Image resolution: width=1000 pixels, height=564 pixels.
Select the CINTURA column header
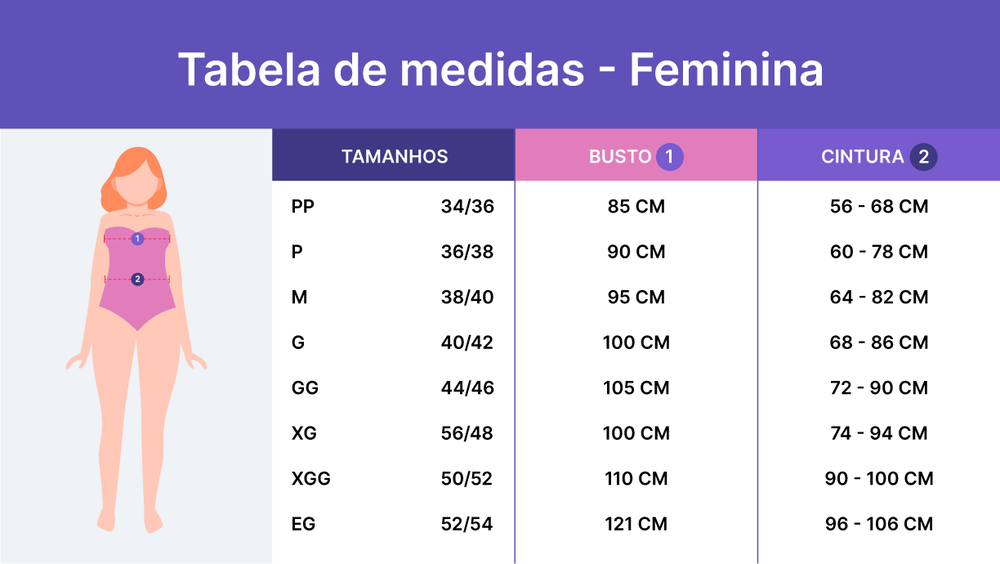point(862,156)
